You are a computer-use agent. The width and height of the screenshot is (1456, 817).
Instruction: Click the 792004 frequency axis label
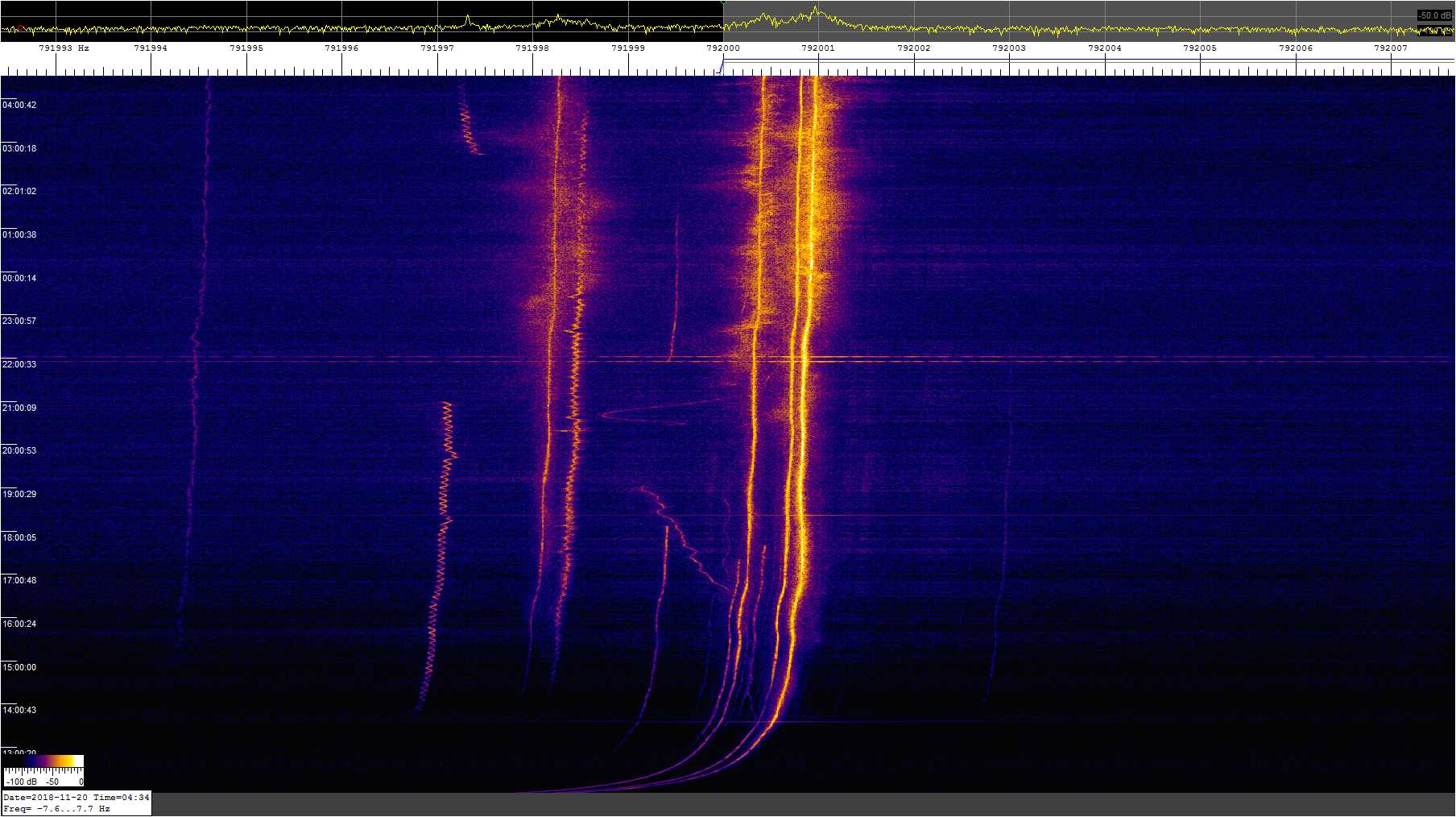point(1105,48)
